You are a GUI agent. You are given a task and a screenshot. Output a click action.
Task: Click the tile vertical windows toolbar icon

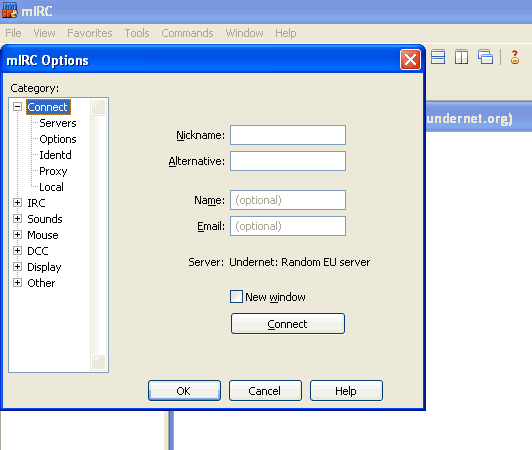pos(461,57)
